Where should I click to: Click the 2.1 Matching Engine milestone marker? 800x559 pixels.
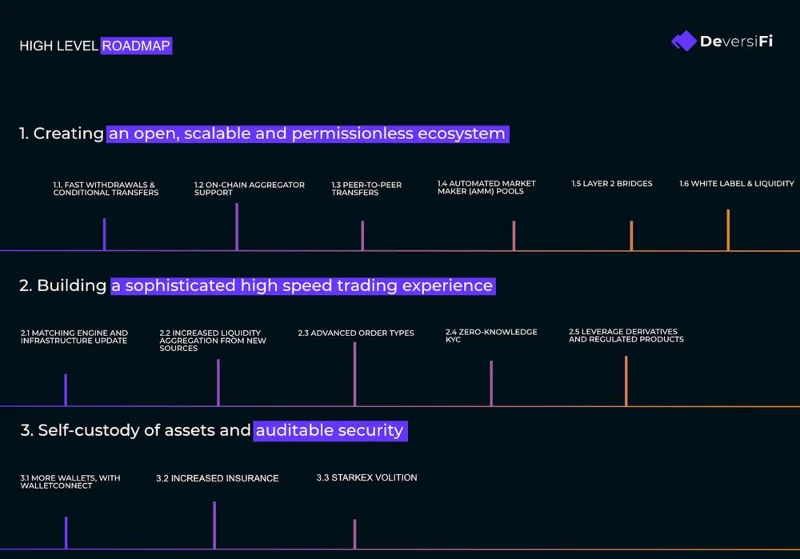(x=65, y=390)
